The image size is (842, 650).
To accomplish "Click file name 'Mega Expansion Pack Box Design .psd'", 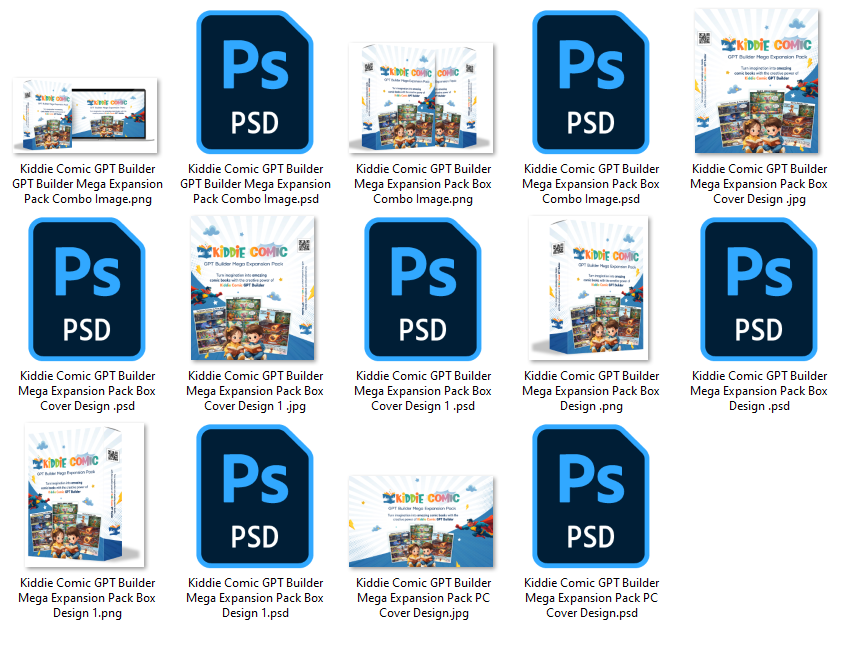I will pyautogui.click(x=759, y=391).
